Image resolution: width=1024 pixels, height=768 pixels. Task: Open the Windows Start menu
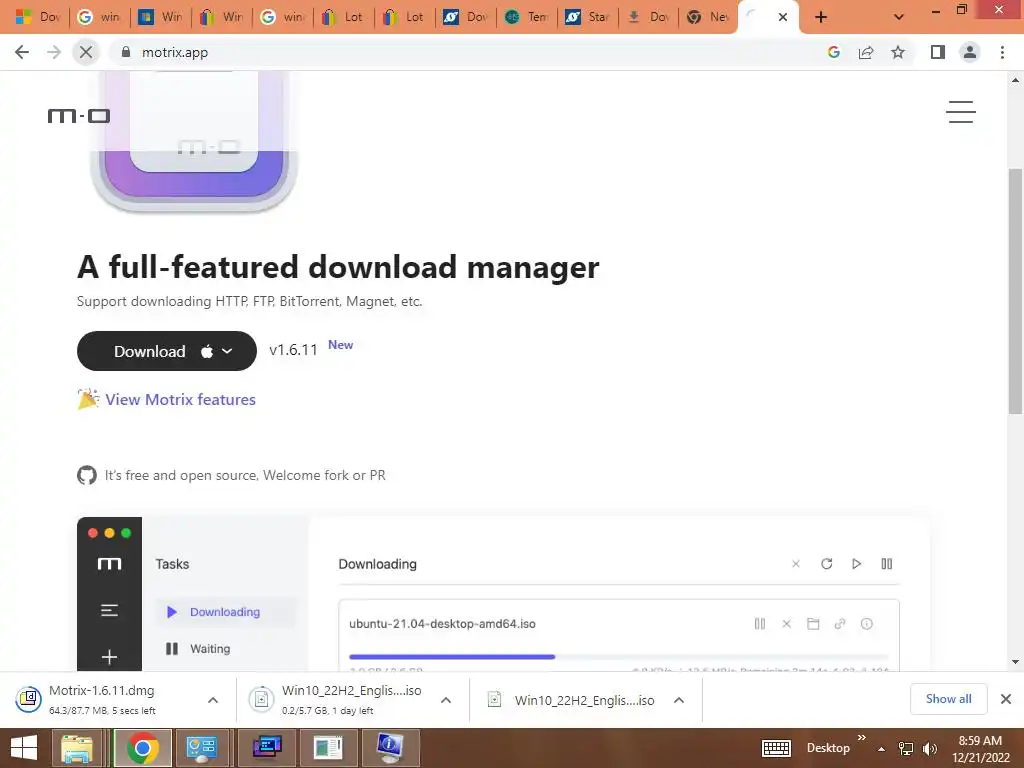(x=24, y=748)
